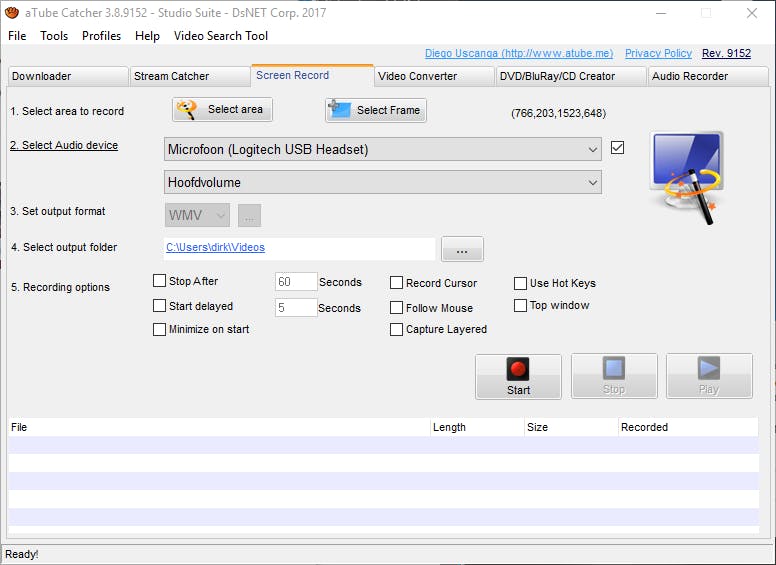Open the Video Search Tool menu
Viewport: 776px width, 565px height.
point(221,36)
